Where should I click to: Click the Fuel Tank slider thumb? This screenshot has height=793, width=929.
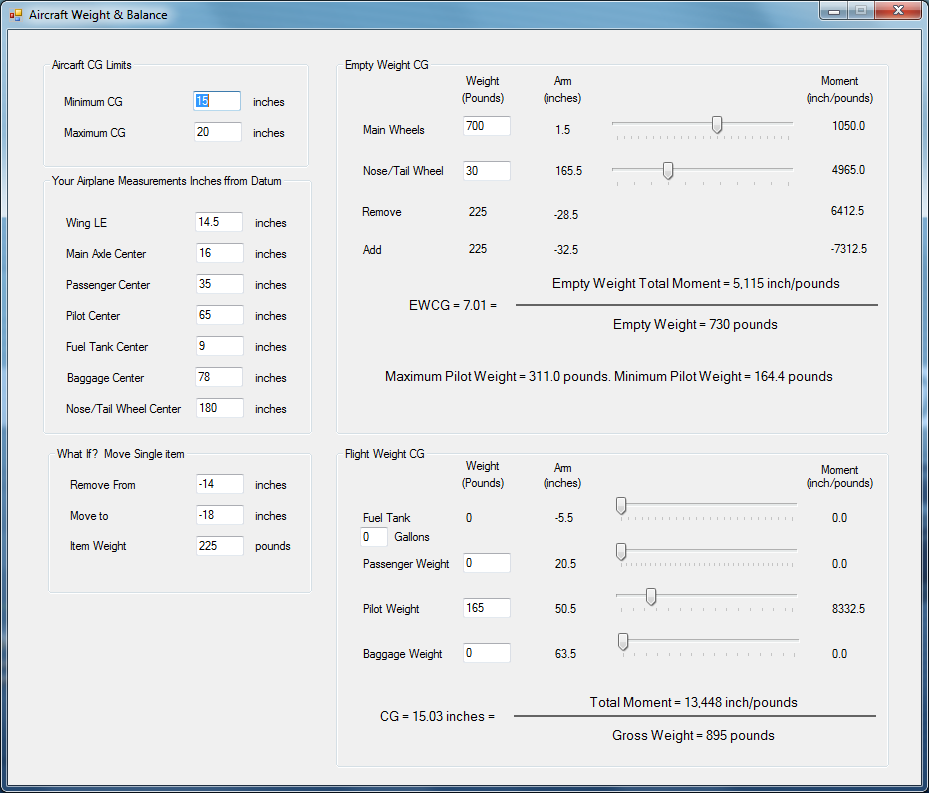coord(621,506)
